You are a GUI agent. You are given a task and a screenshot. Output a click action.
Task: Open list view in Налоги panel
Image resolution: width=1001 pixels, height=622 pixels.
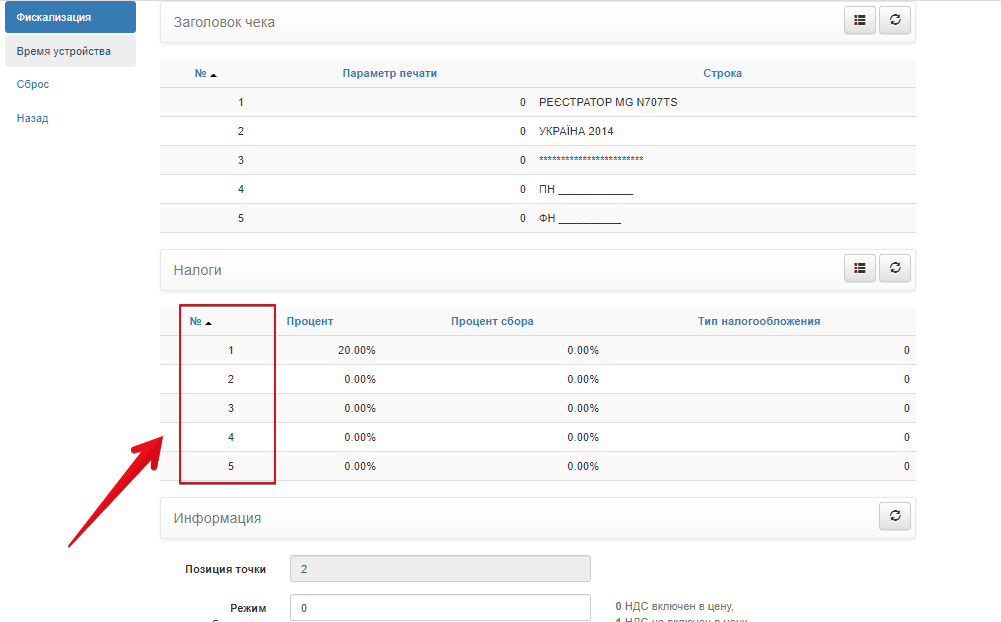[859, 268]
